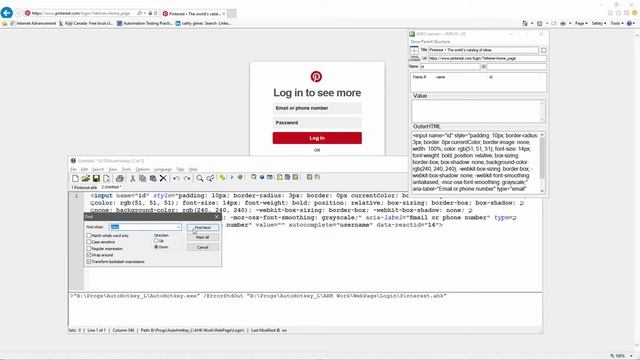Viewport: 640px width, 360px height.
Task: Open the Edit menu in SciTE
Action: click(84, 169)
